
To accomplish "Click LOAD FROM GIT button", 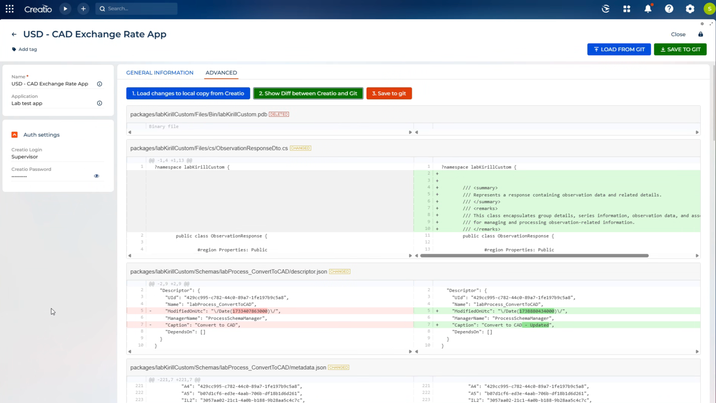I will tap(619, 49).
